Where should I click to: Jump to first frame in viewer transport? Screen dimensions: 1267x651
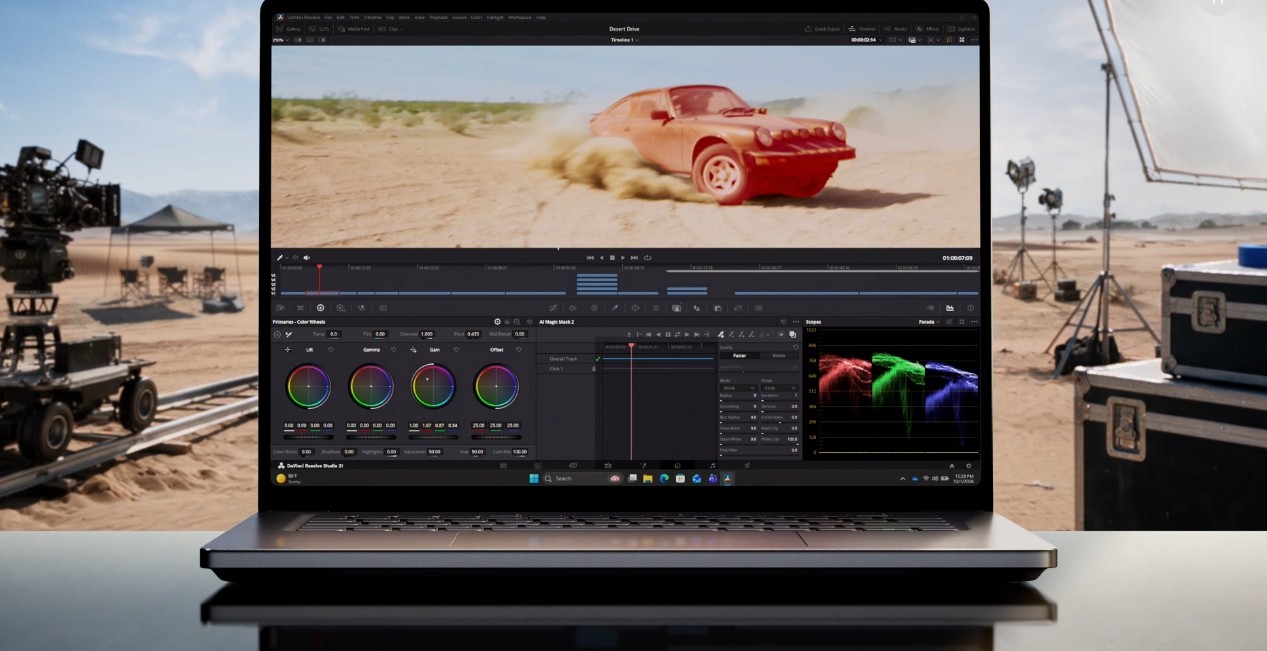(590, 258)
